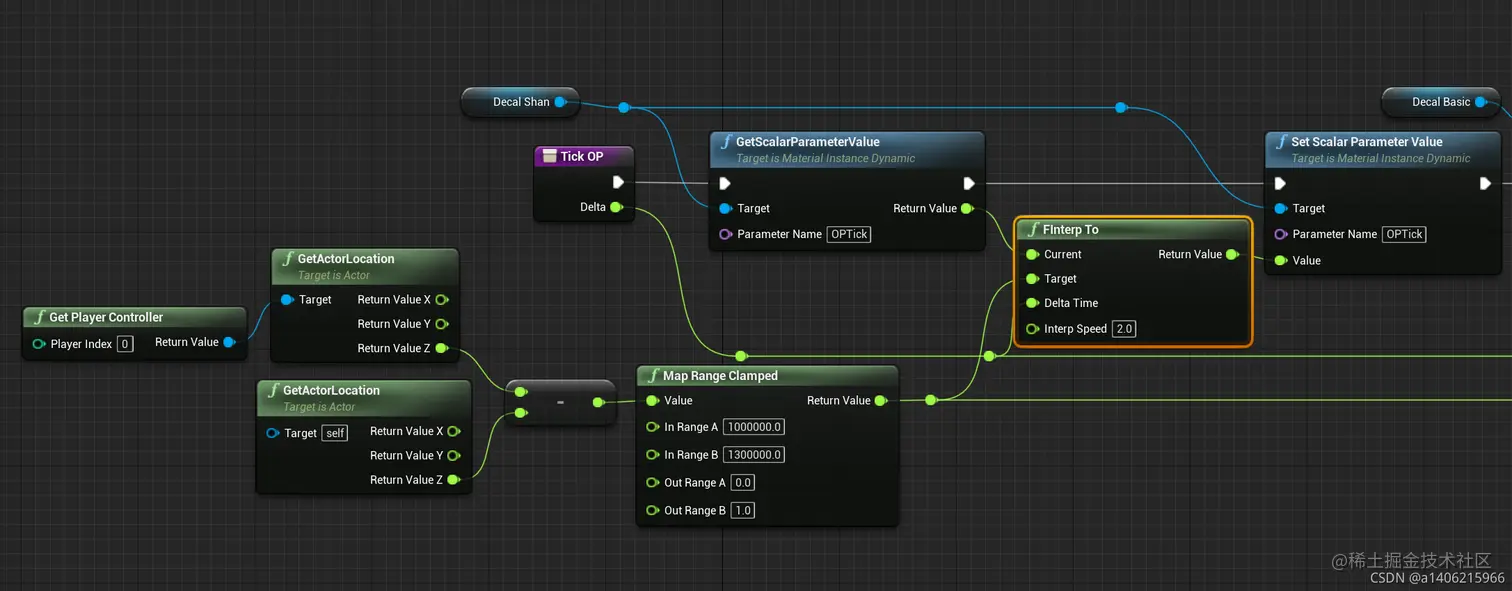Click the In Range A value field showing 1000000.0

point(753,426)
